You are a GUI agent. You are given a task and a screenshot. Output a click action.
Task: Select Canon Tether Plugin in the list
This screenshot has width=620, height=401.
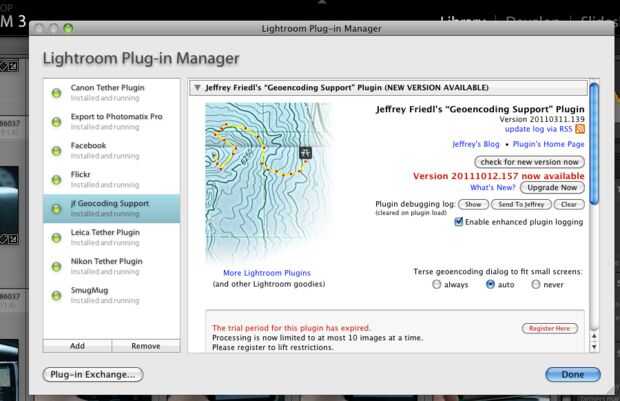[112, 93]
